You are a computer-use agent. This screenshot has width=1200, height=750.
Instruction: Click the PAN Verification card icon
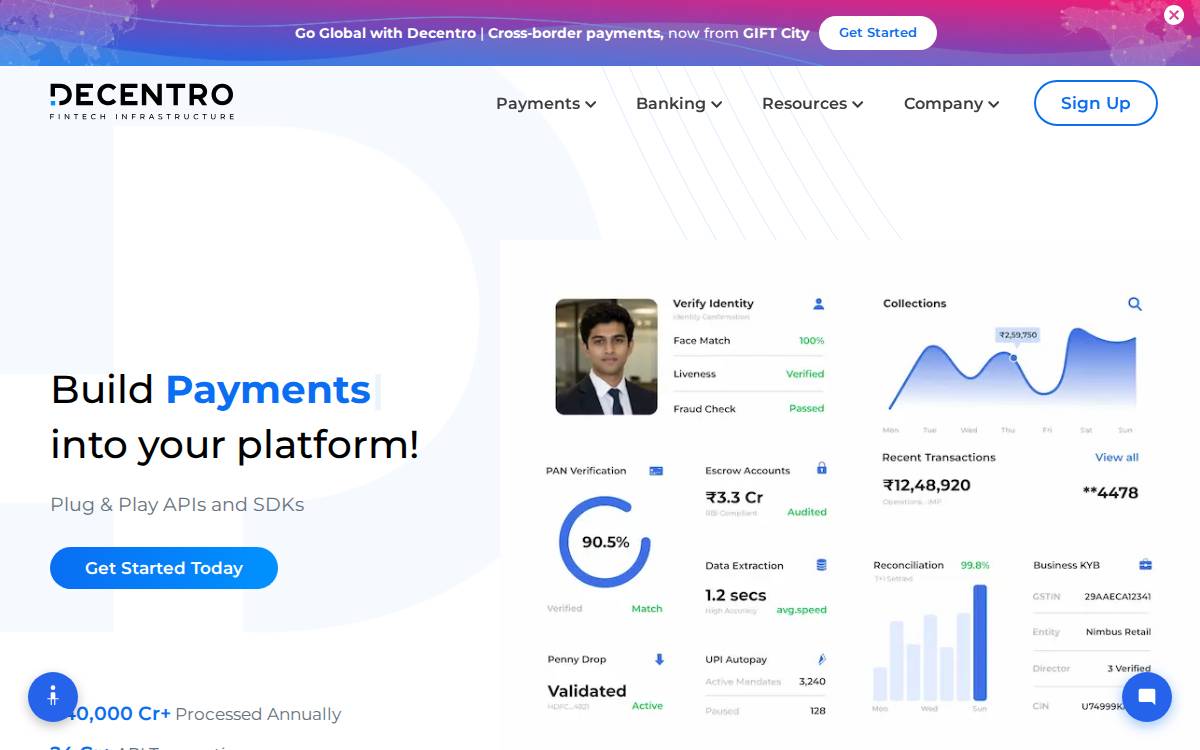coord(656,471)
